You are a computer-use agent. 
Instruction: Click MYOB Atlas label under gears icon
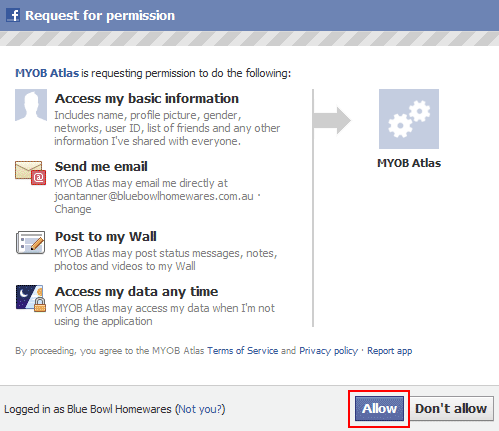pos(409,163)
